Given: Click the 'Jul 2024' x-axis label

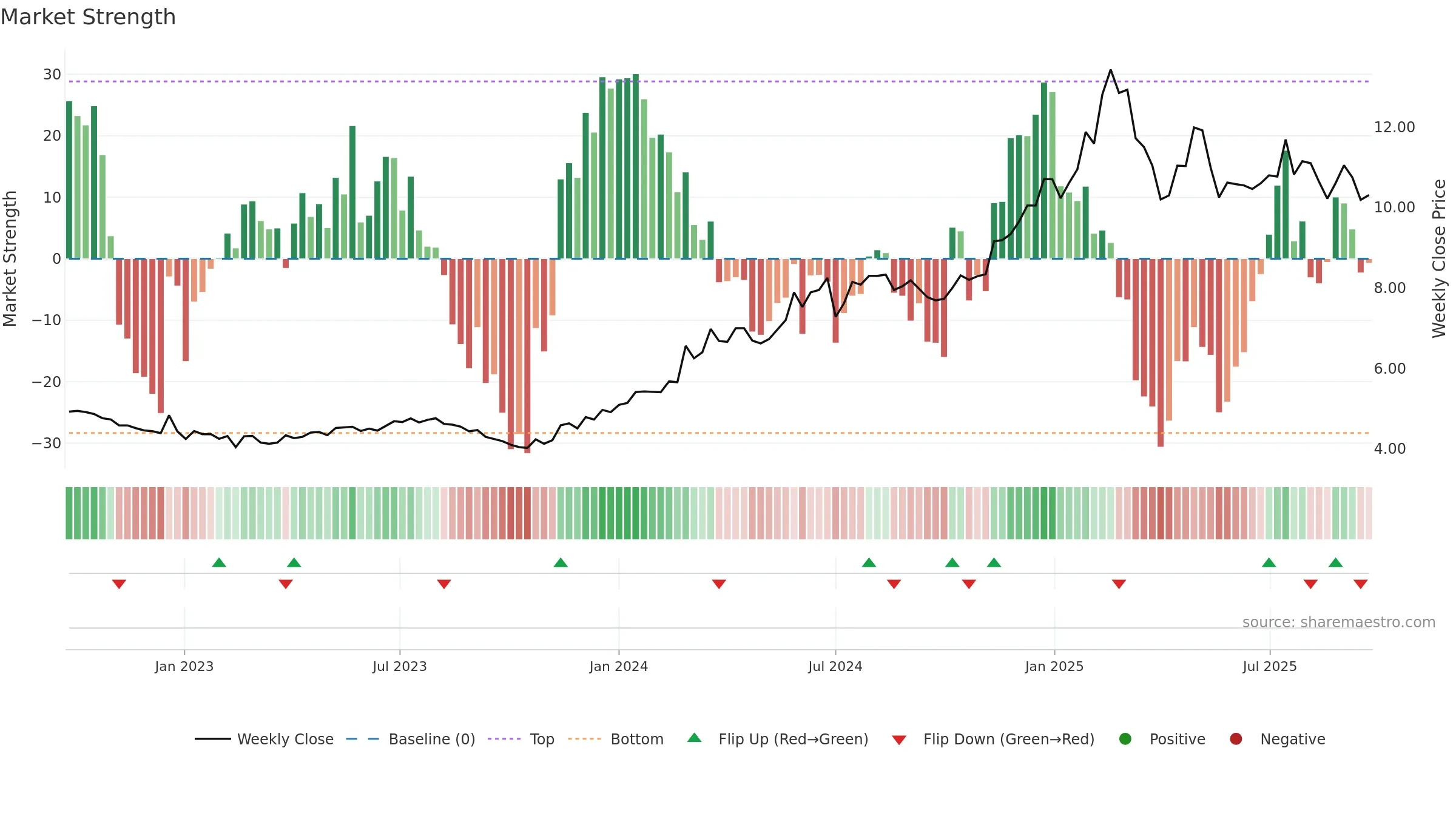Looking at the screenshot, I should 835,666.
